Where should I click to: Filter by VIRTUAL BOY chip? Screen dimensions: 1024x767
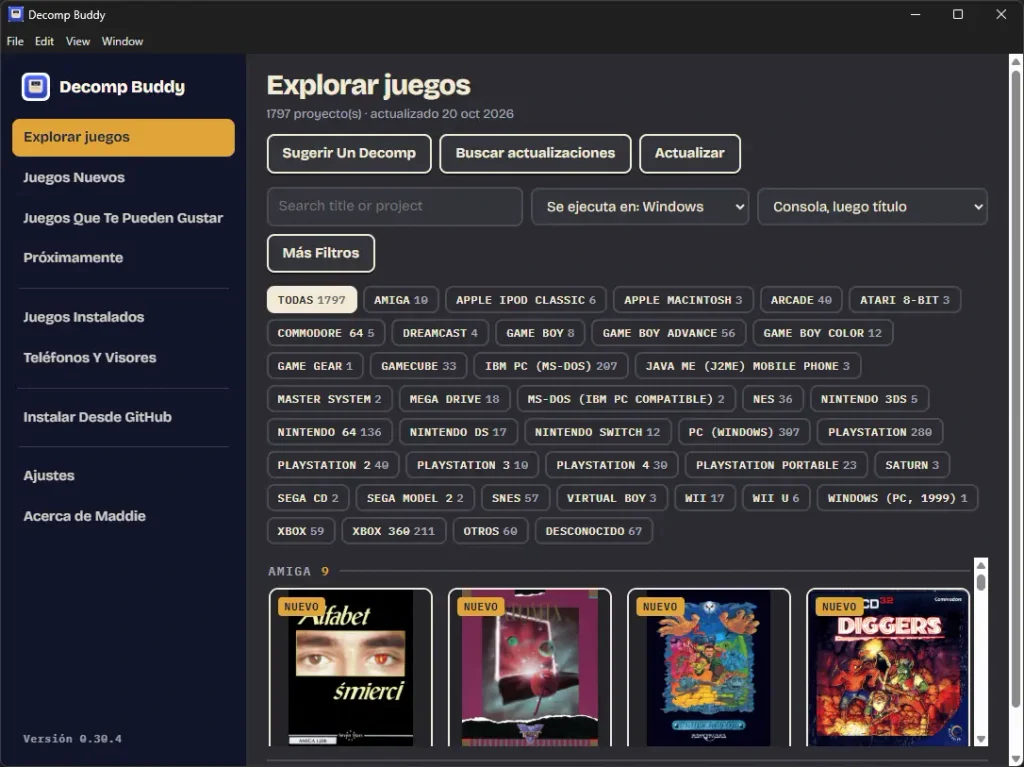pos(611,498)
